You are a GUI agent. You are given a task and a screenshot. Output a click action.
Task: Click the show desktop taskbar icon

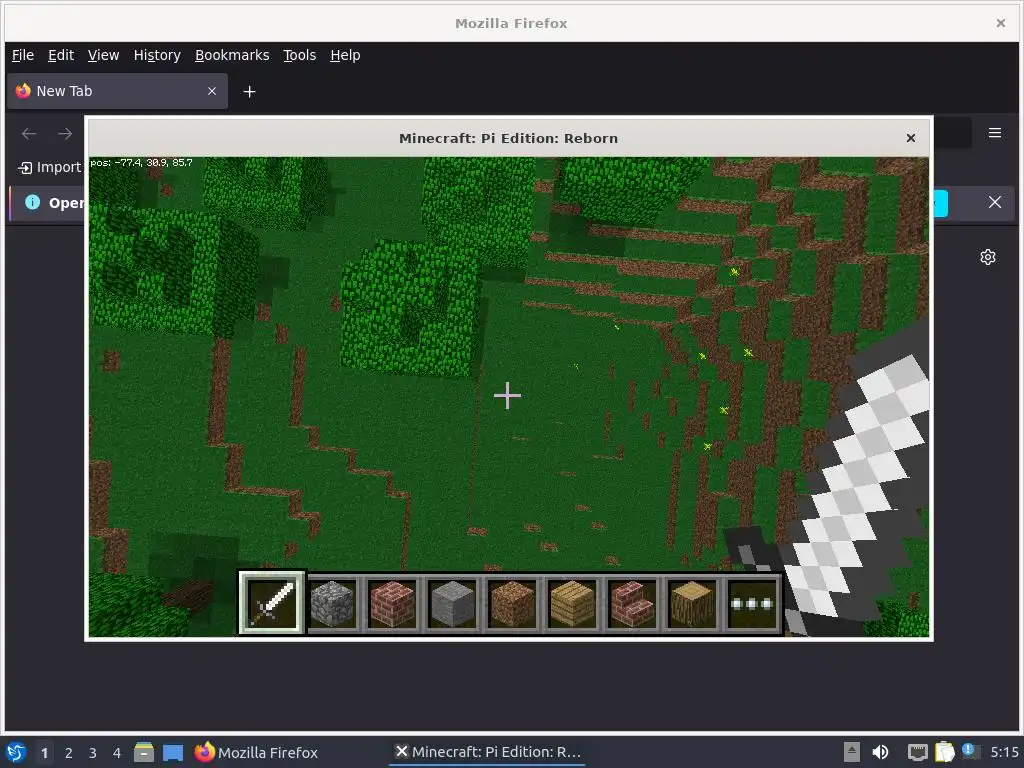tap(173, 753)
